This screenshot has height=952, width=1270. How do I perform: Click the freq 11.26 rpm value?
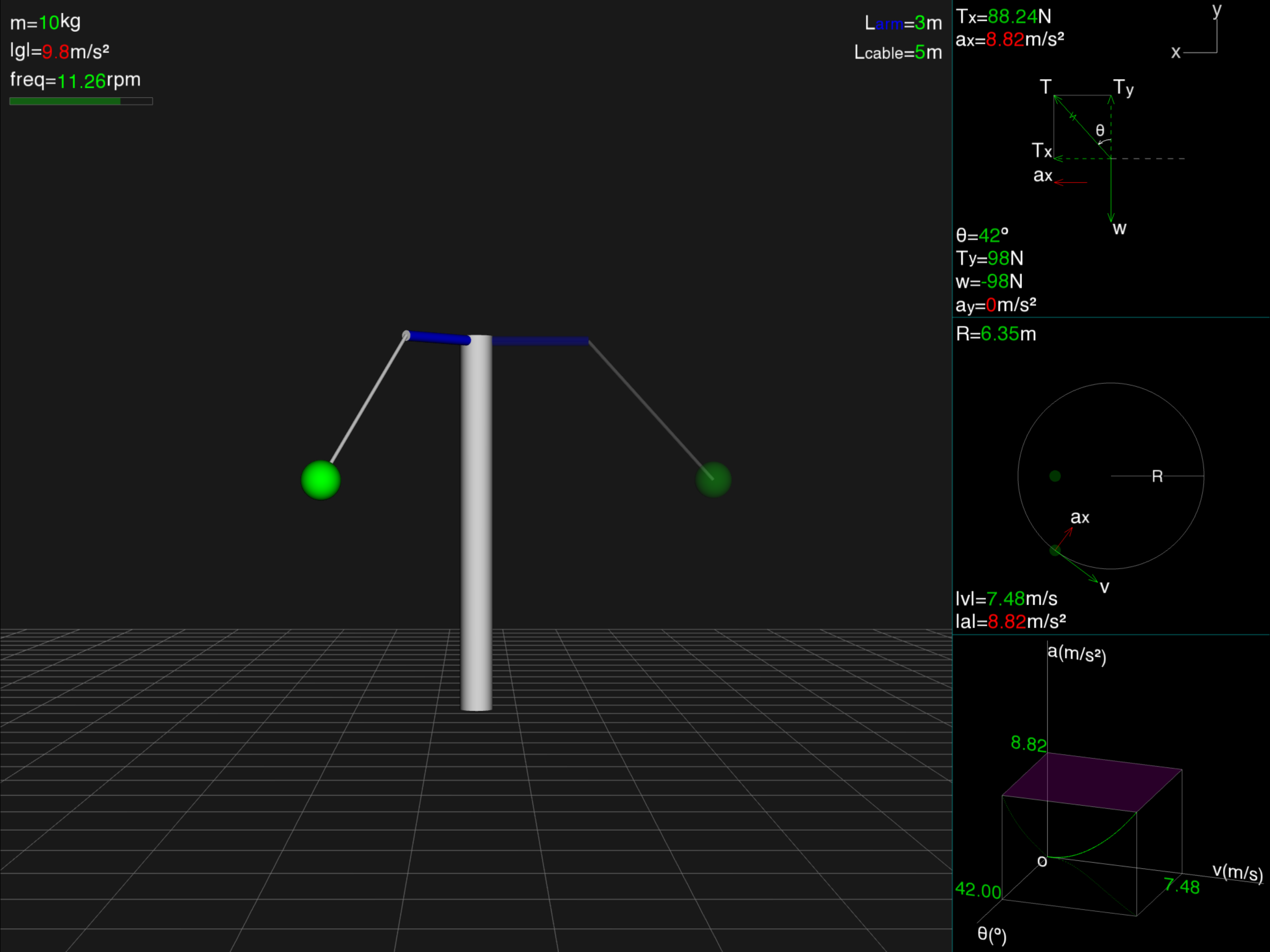pos(81,80)
